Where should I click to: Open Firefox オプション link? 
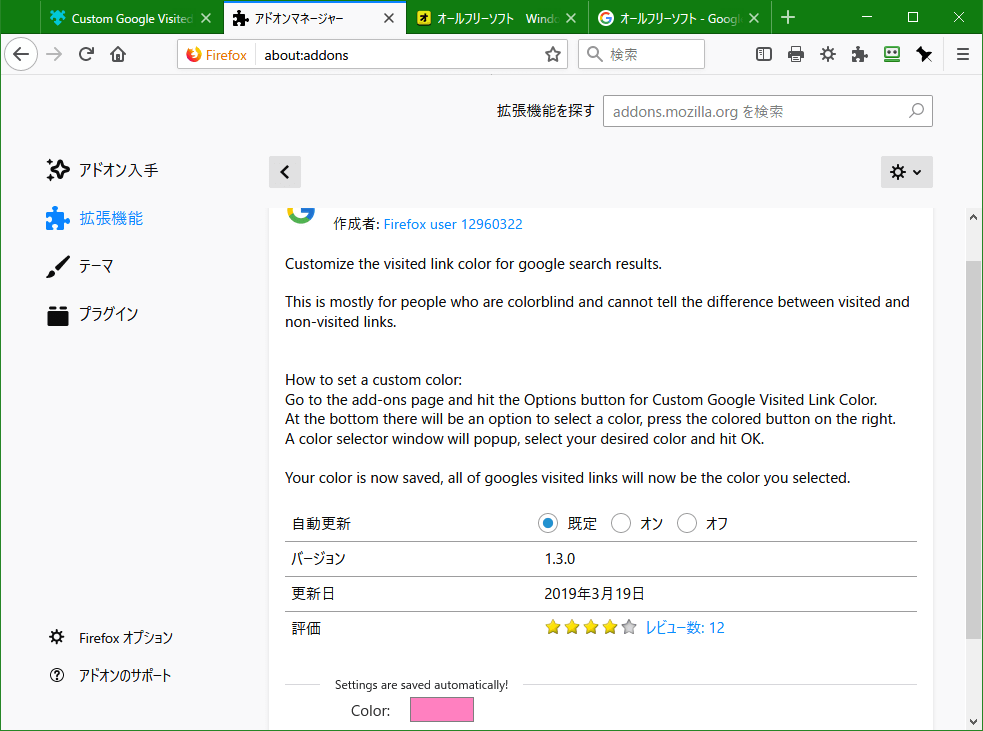tap(110, 638)
